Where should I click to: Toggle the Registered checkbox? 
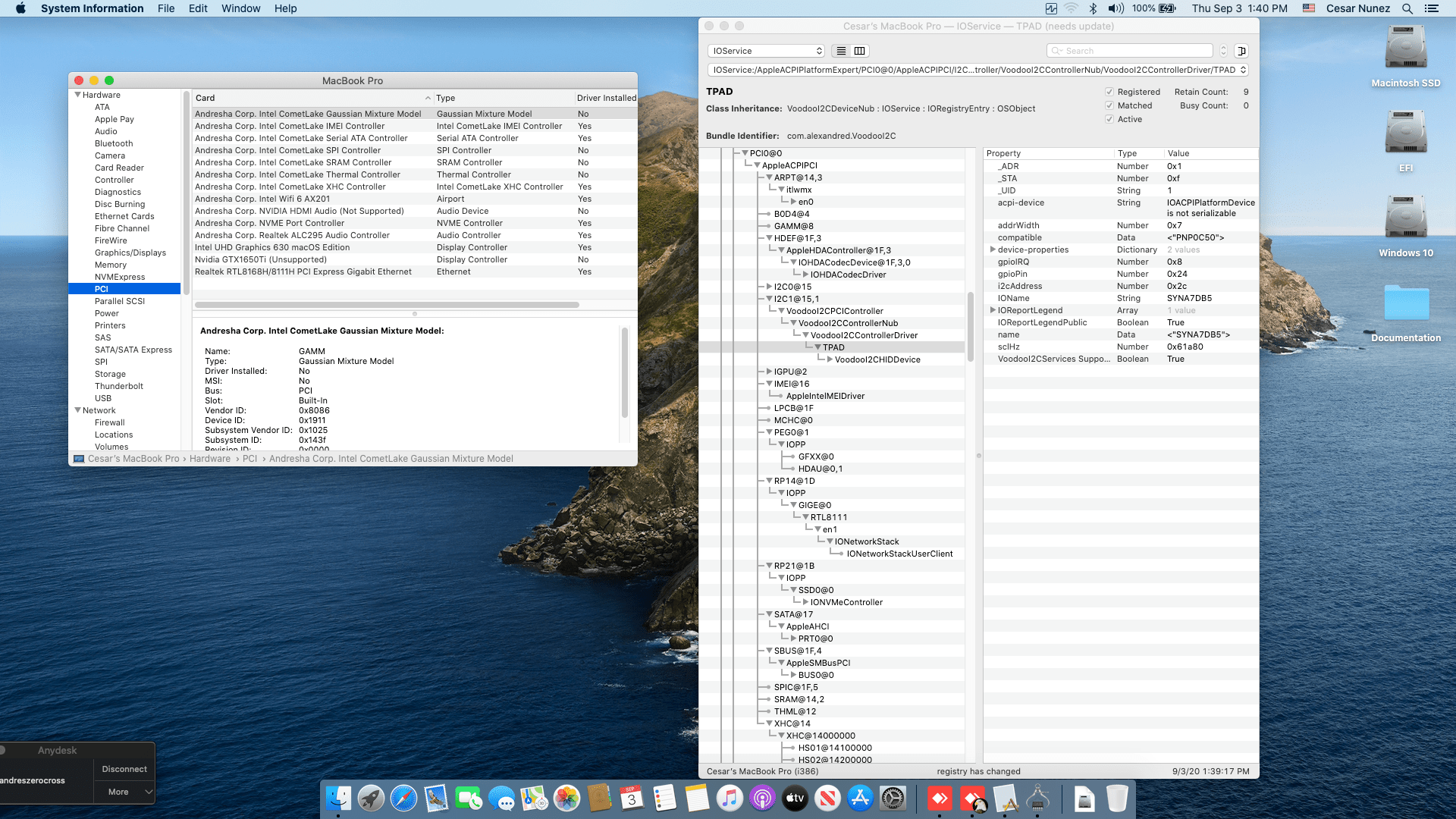tap(1109, 92)
